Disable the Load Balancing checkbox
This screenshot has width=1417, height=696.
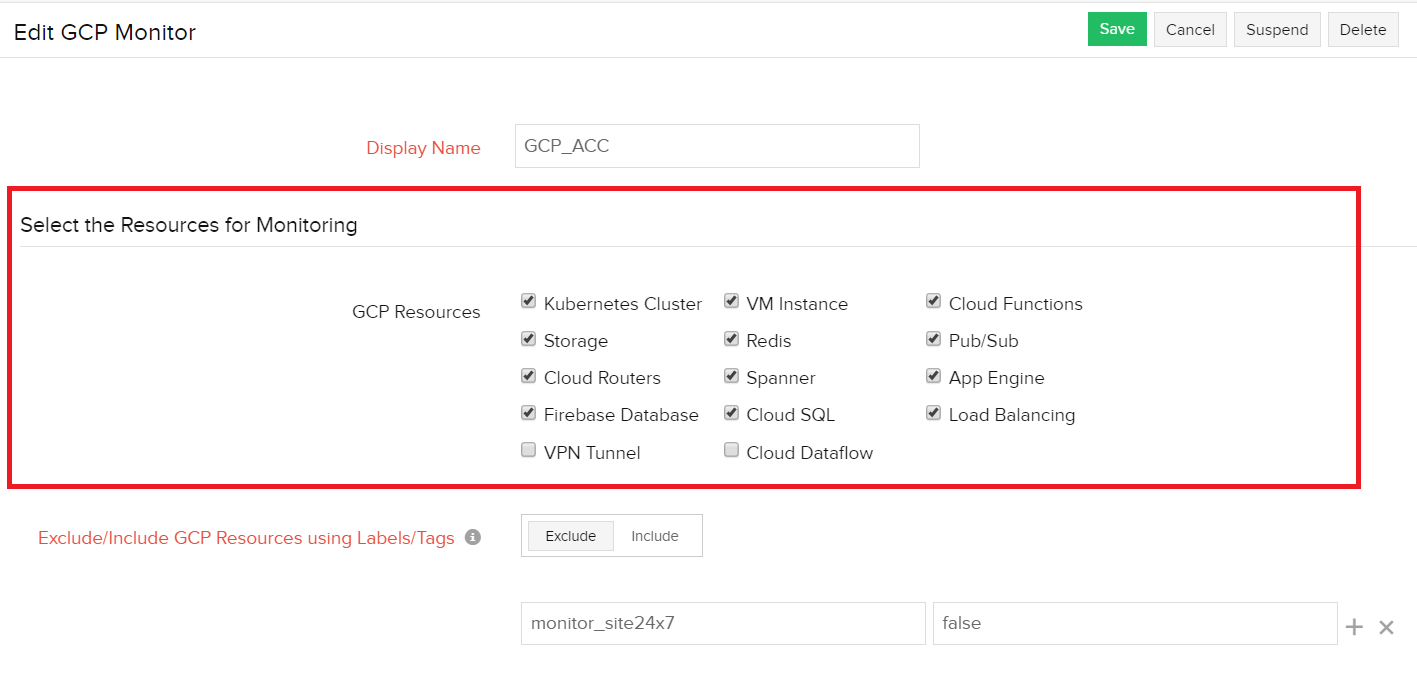click(x=933, y=413)
